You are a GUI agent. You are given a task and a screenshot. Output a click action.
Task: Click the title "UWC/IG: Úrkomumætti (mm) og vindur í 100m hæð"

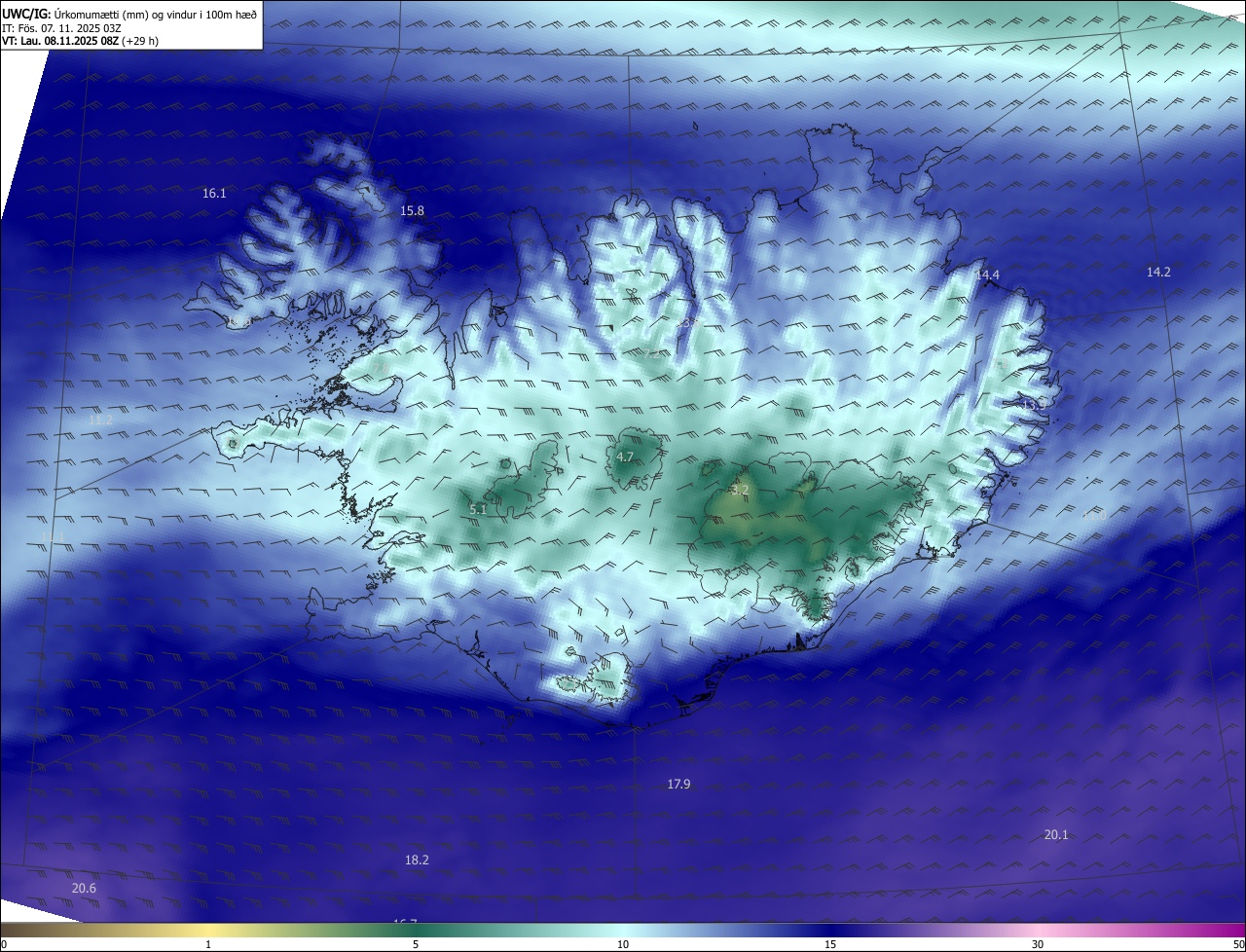pyautogui.click(x=129, y=15)
